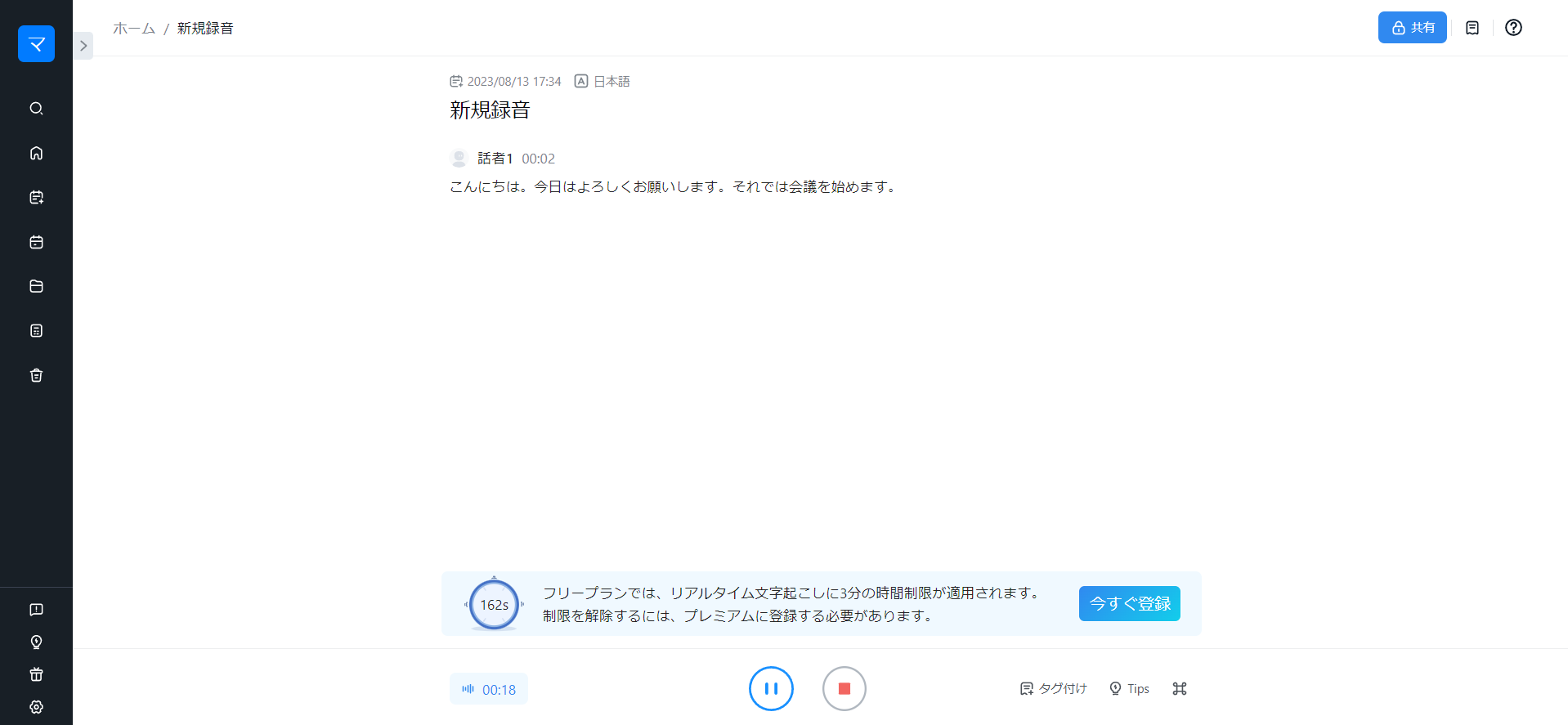This screenshot has width=1568, height=725.
Task: Open the Notta logo home icon
Action: coord(36,44)
